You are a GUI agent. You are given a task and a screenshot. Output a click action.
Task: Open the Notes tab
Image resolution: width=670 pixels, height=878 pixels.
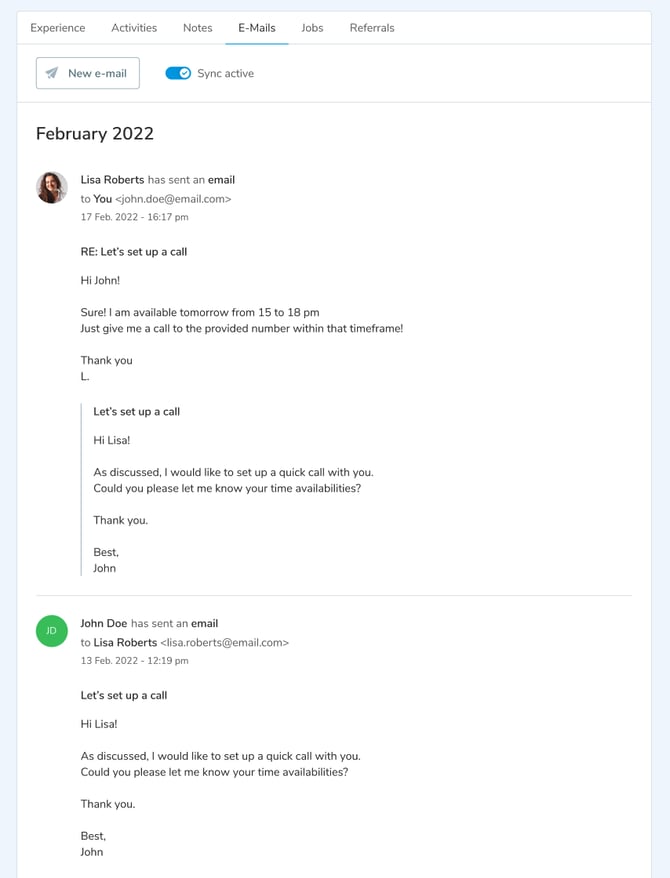[x=198, y=28]
